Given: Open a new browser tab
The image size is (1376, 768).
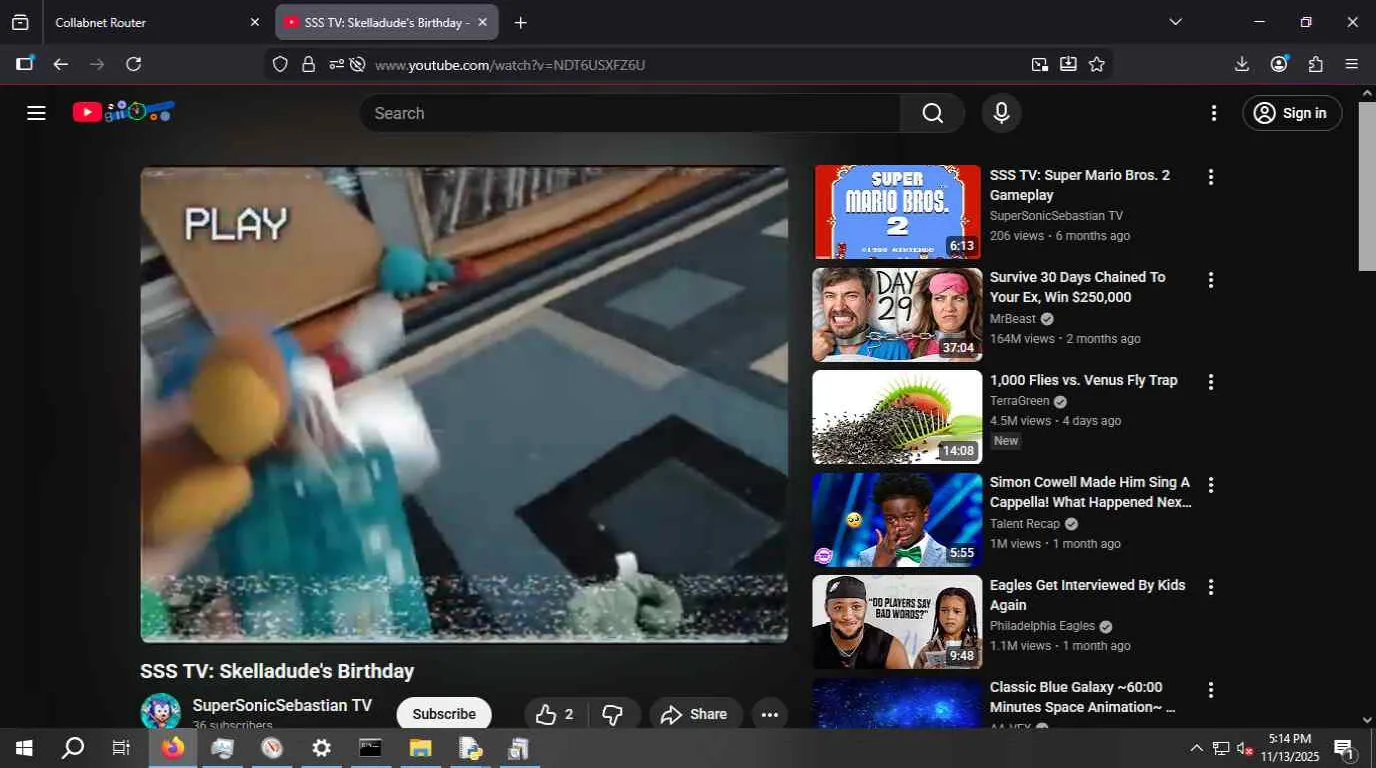Looking at the screenshot, I should tap(520, 22).
